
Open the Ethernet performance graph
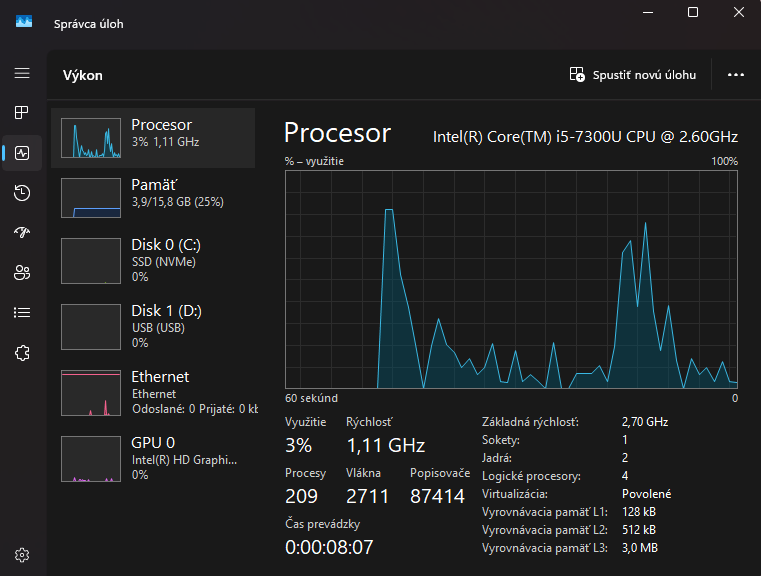pos(153,392)
